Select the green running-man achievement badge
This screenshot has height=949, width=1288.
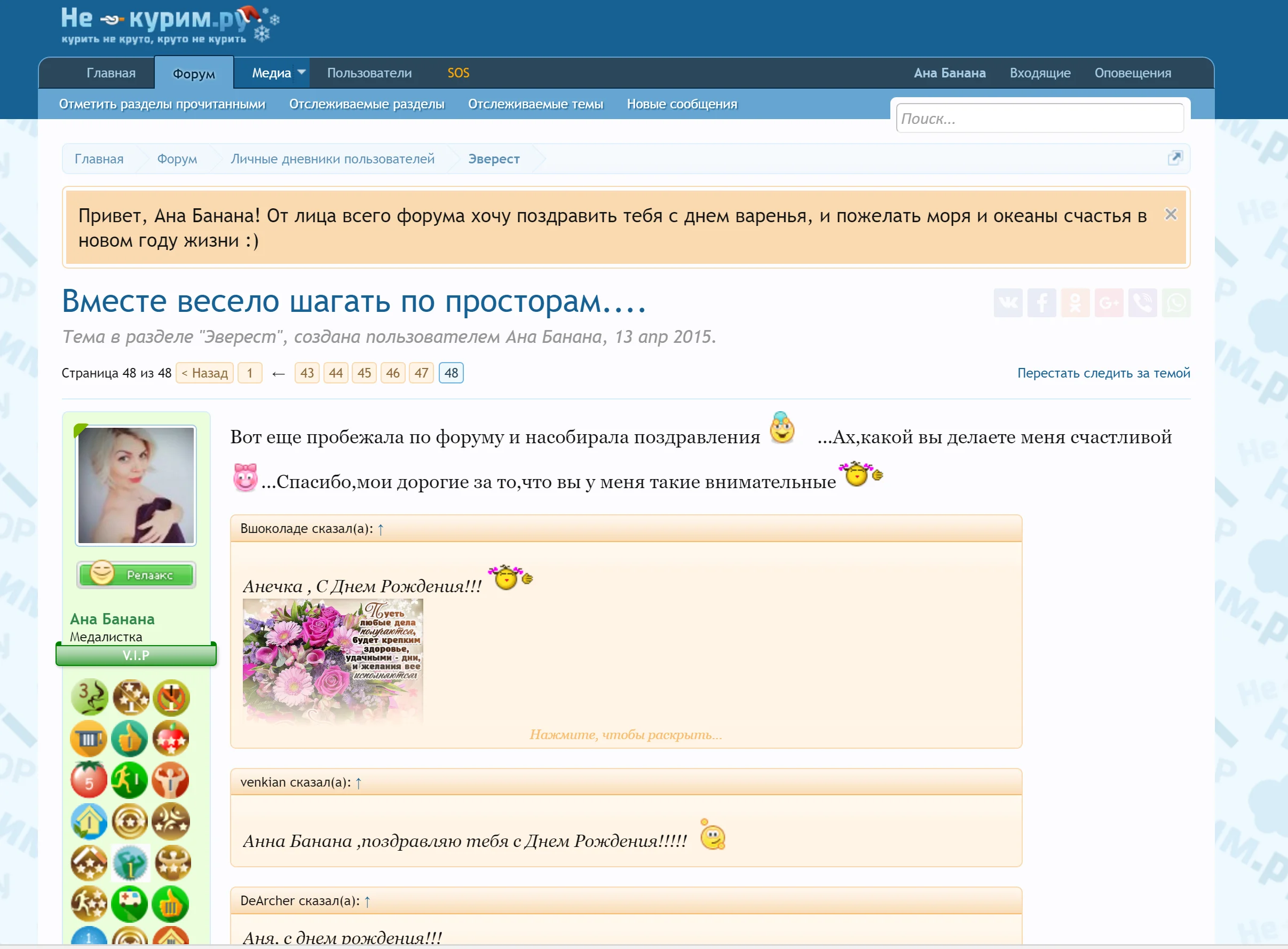pyautogui.click(x=130, y=780)
